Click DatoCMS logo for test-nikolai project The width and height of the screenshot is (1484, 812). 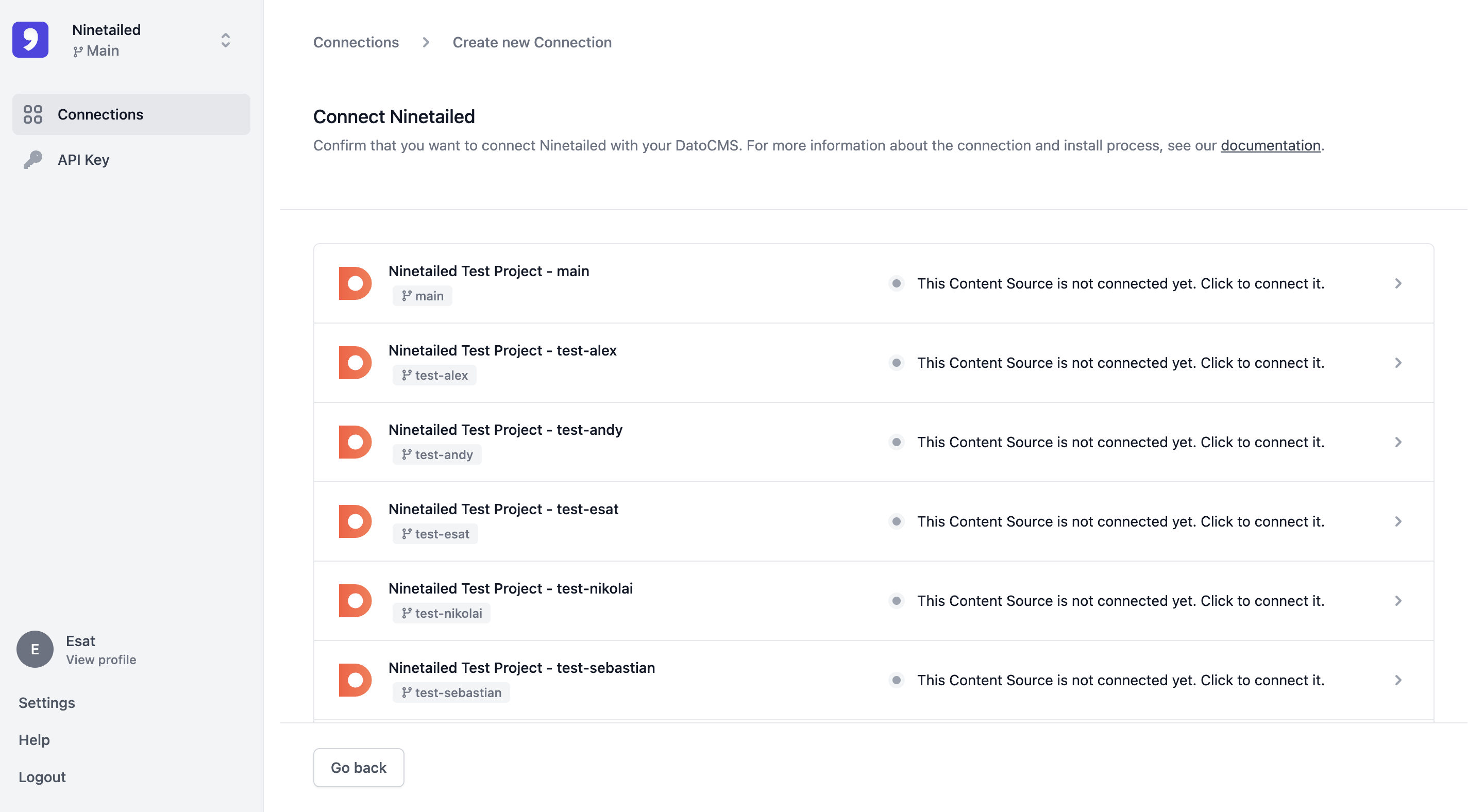point(355,601)
